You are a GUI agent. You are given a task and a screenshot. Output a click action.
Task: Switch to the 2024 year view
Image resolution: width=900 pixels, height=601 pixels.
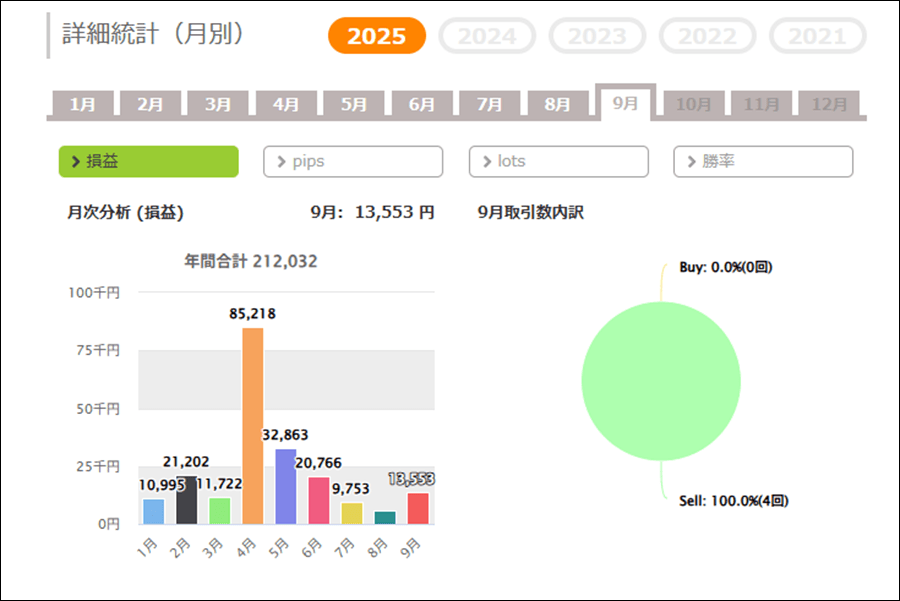(487, 37)
